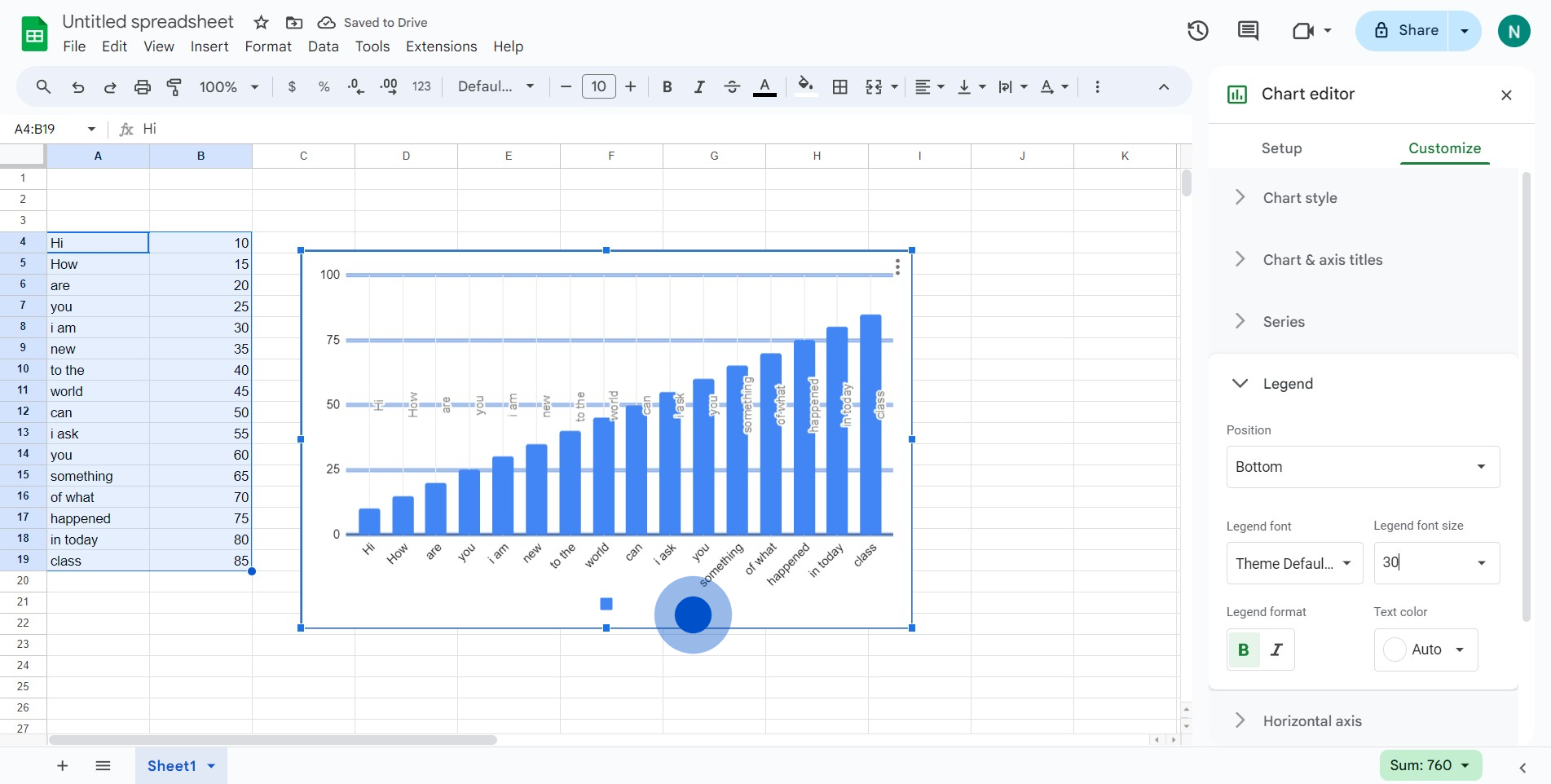Open the legend Position dropdown
The height and width of the screenshot is (784, 1551).
point(1363,467)
